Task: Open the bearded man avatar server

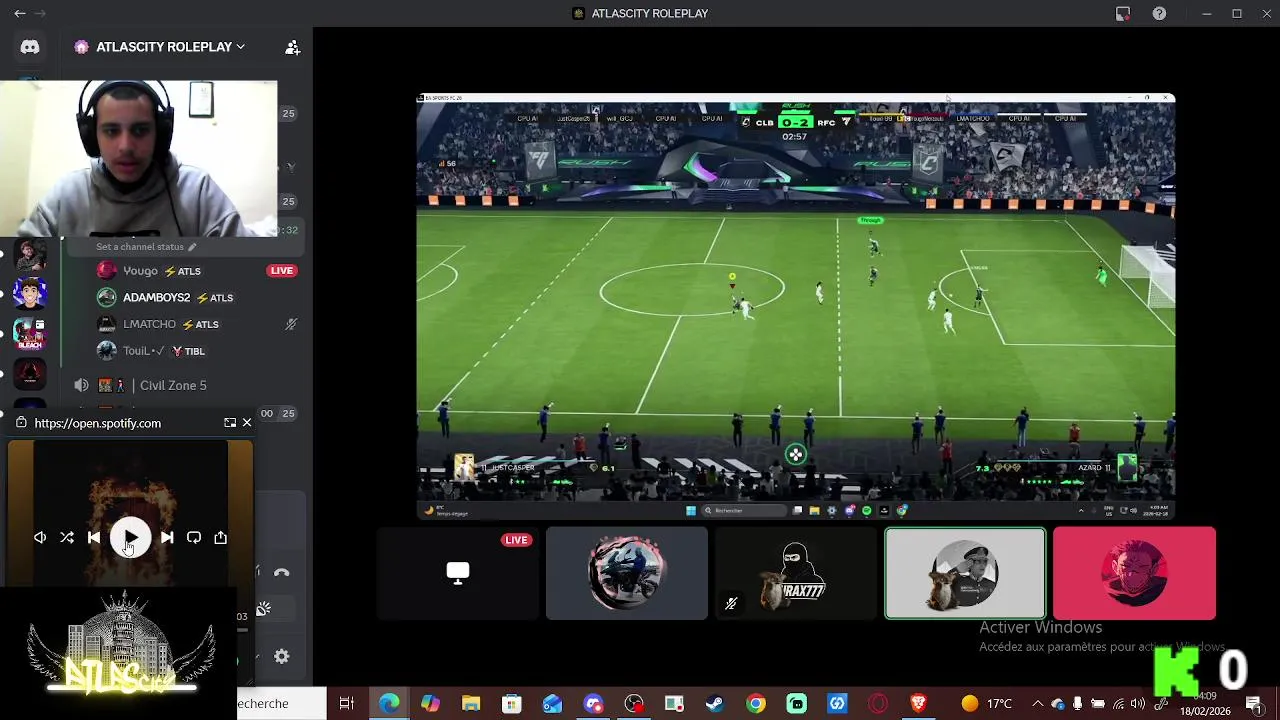Action: click(30, 257)
